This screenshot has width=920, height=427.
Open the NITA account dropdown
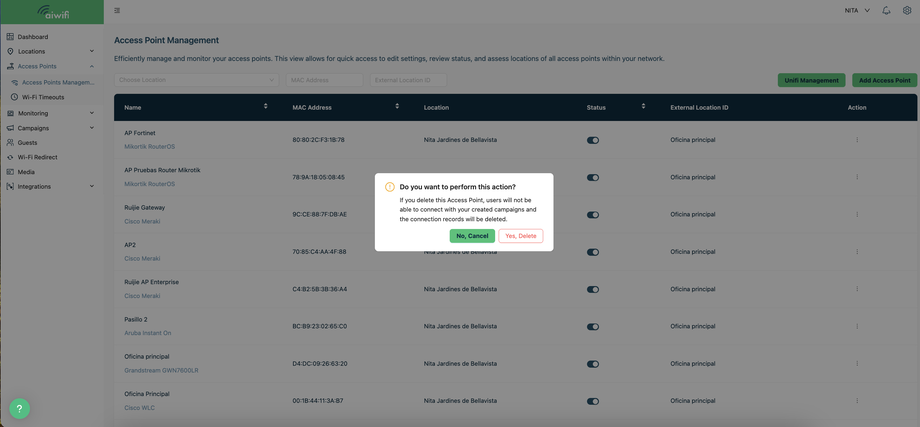click(857, 11)
